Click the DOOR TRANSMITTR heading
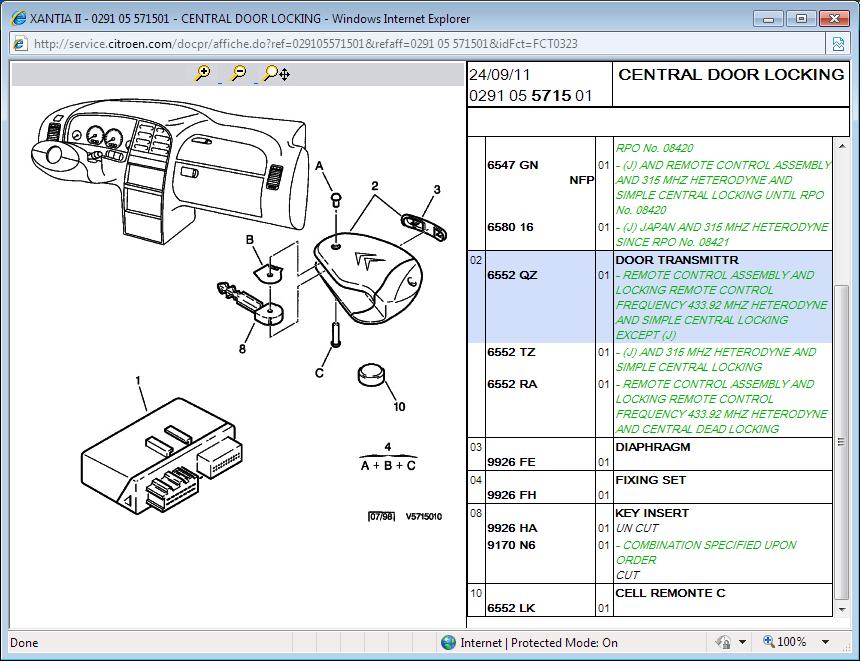Image resolution: width=860 pixels, height=661 pixels. (677, 260)
